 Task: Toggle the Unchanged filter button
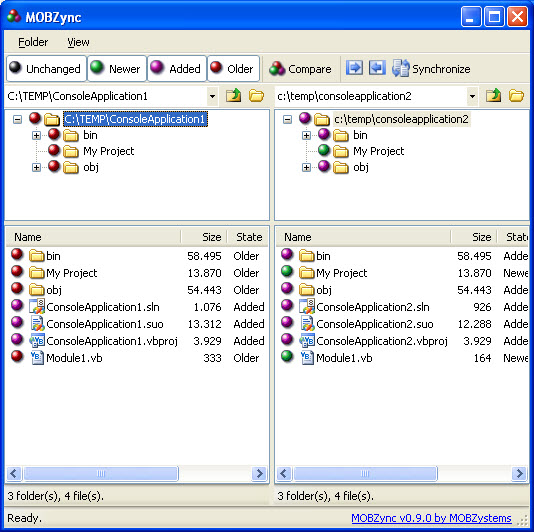(46, 68)
